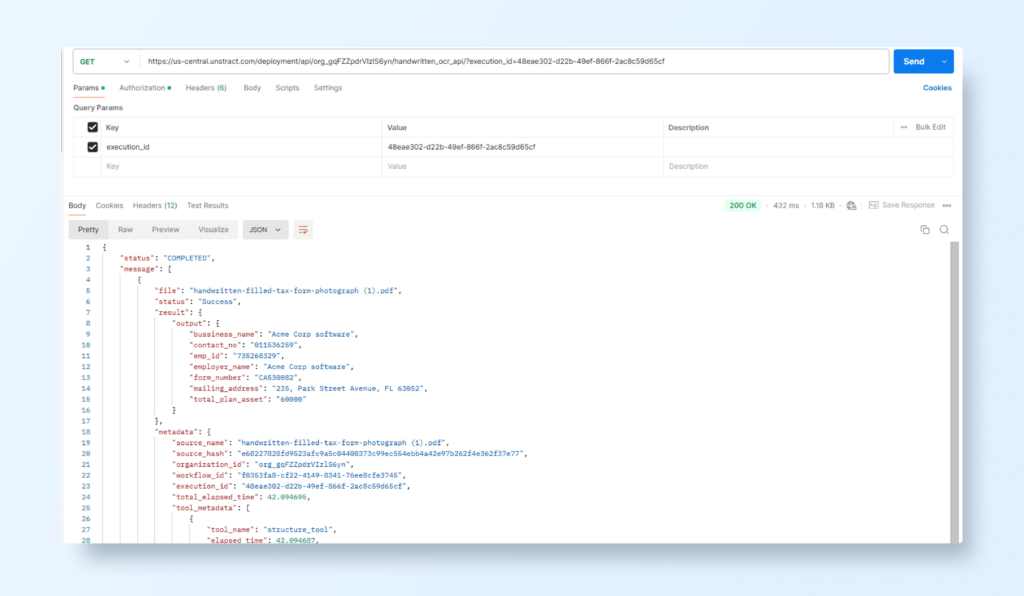Open the GET method dropdown
Viewport: 1024px width, 596px height.
(105, 62)
